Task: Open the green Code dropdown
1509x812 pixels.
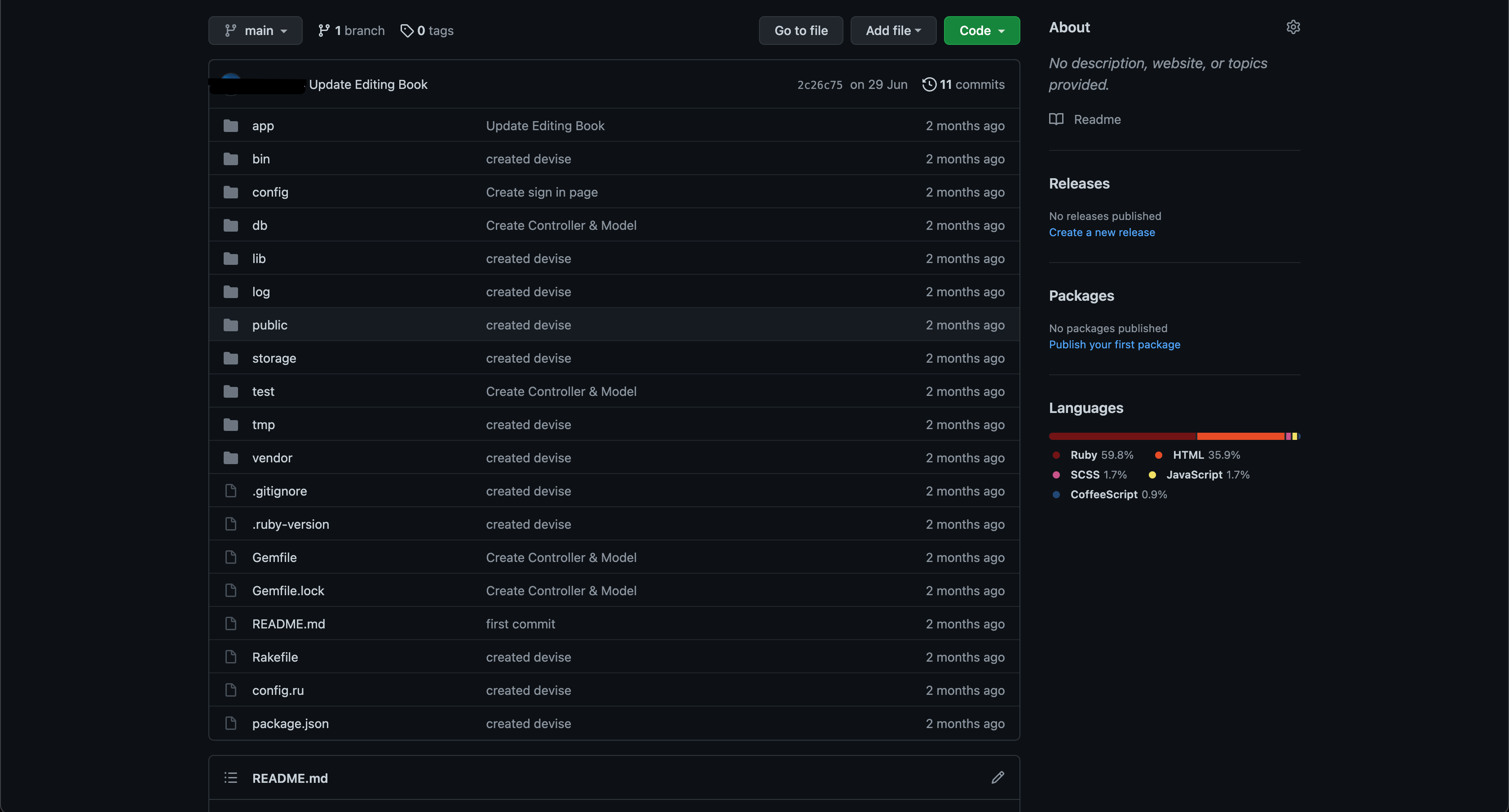Action: pos(981,31)
